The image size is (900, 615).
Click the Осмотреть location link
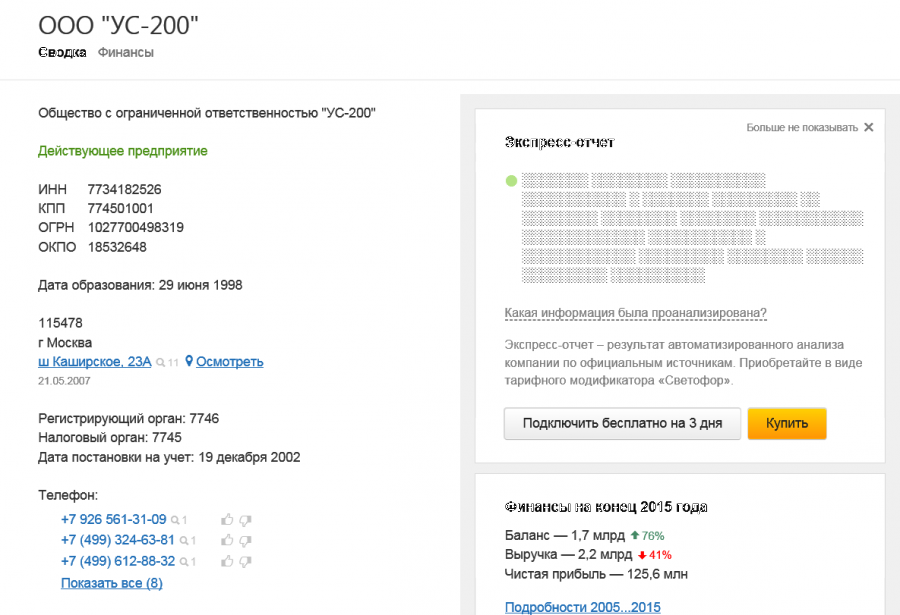tap(229, 361)
